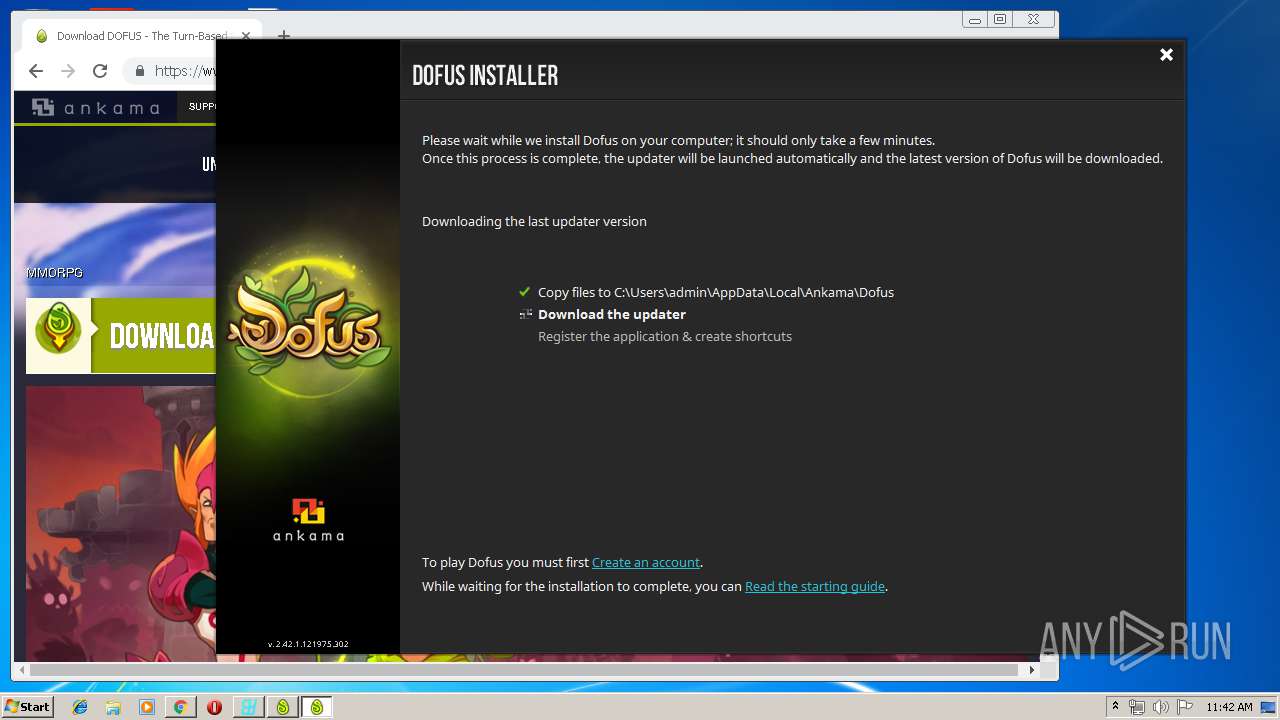Switch to first Dofus taskbar item
Viewport: 1280px width, 720px height.
pos(283,707)
